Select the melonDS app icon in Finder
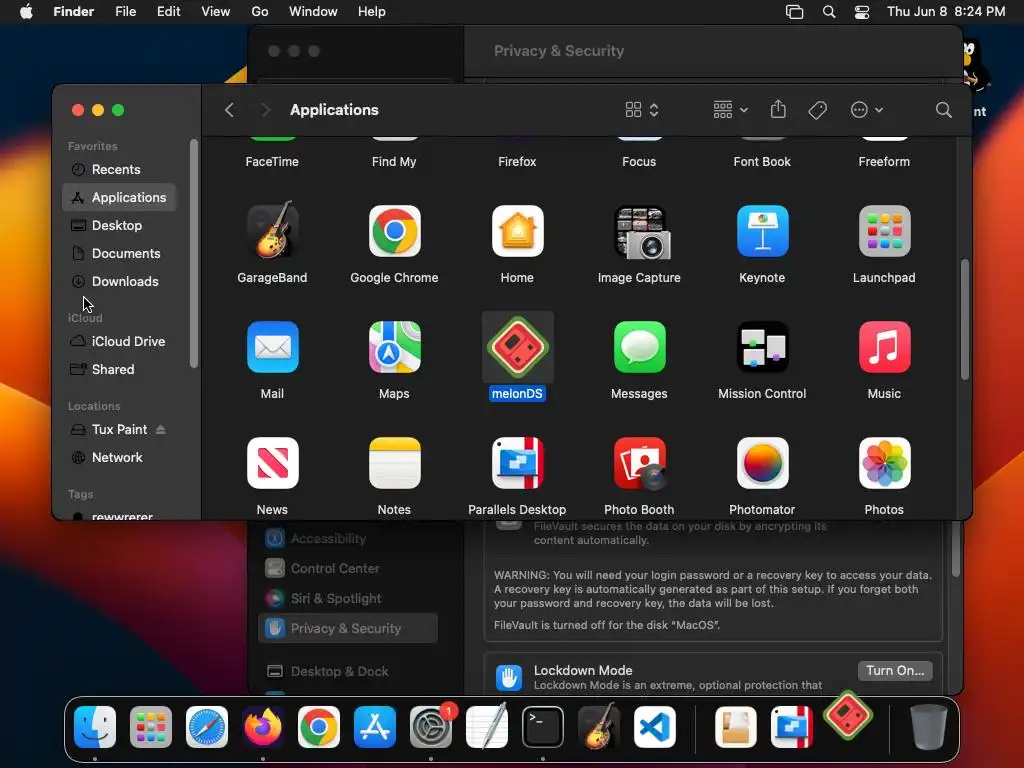 click(x=517, y=347)
